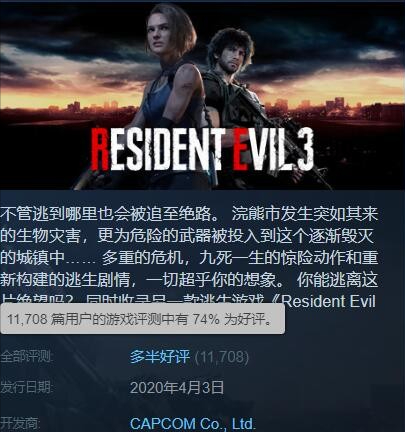405x432 pixels.
Task: Click the red letter E in EVIL
Action: 239,149
